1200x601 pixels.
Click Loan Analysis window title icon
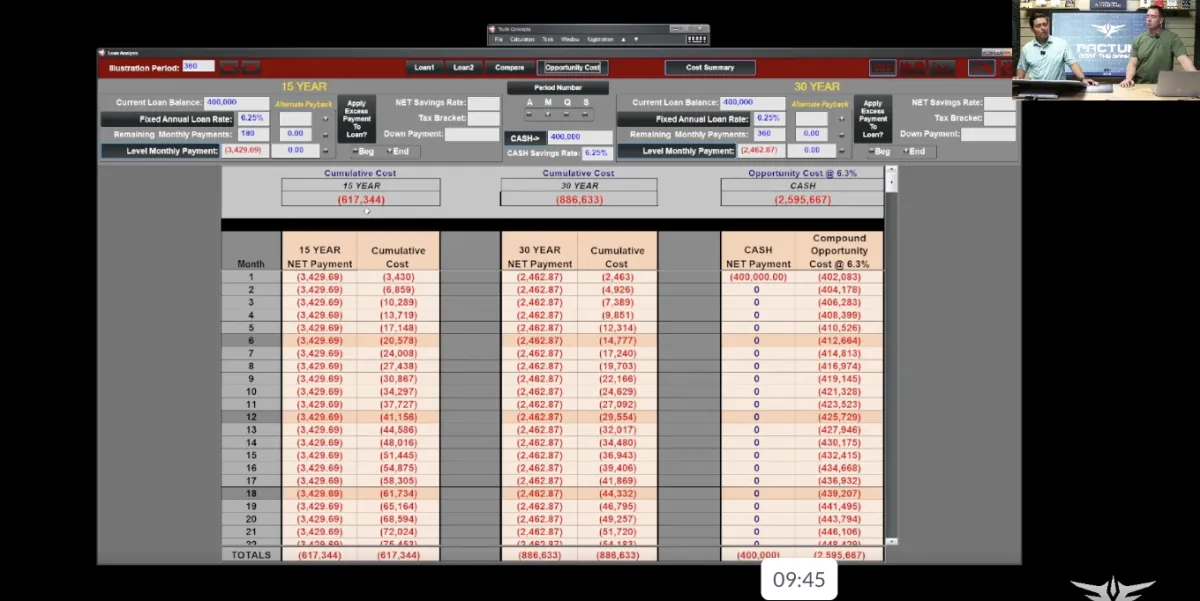click(101, 53)
